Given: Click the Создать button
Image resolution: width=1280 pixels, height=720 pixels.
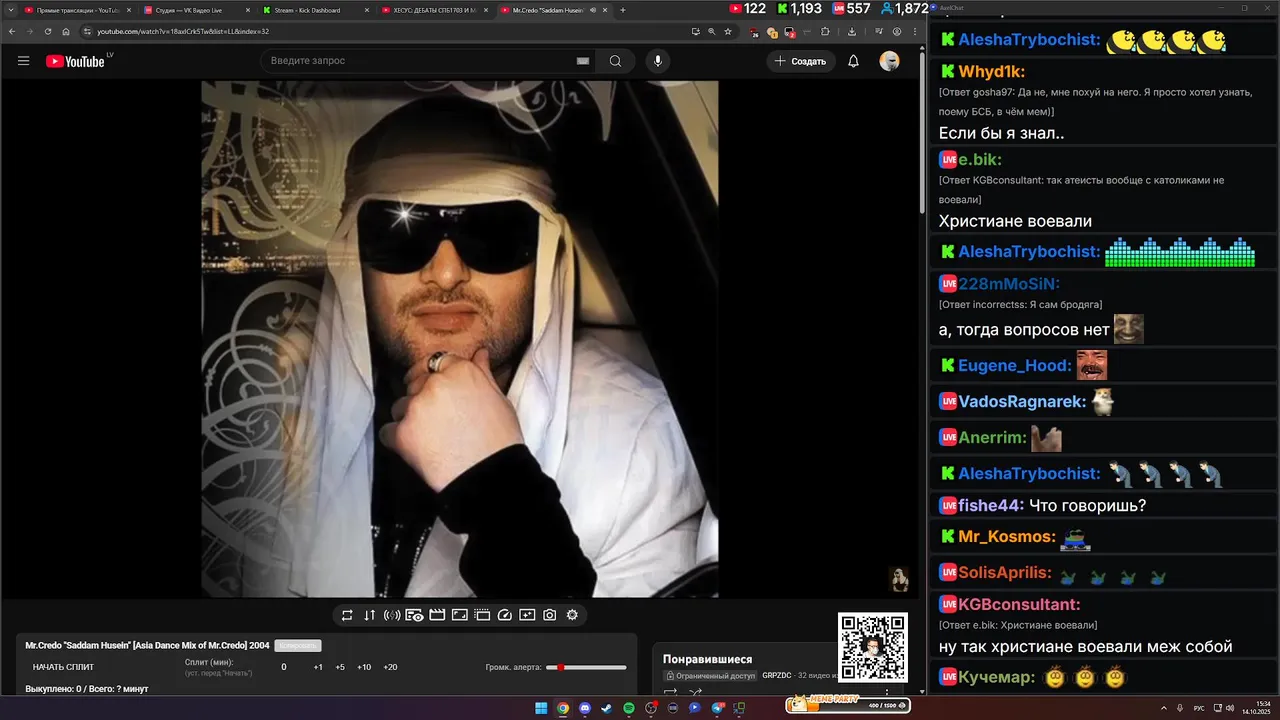Looking at the screenshot, I should click(801, 61).
